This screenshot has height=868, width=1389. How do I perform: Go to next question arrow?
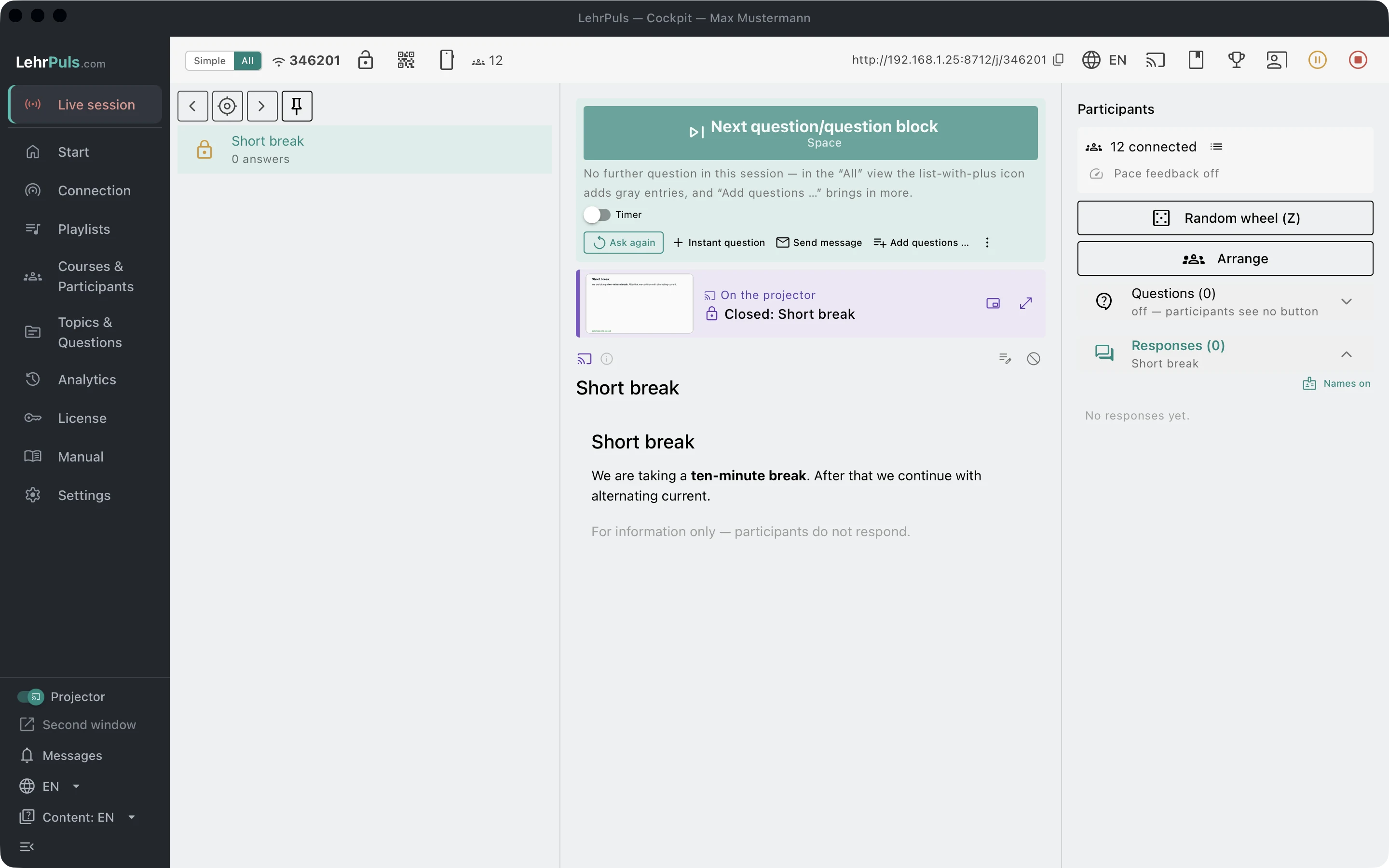262,106
